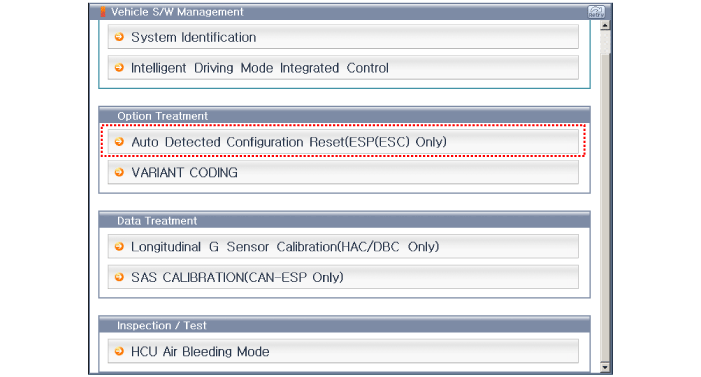Open VARIANT CODING option
This screenshot has height=377, width=701.
tap(343, 172)
